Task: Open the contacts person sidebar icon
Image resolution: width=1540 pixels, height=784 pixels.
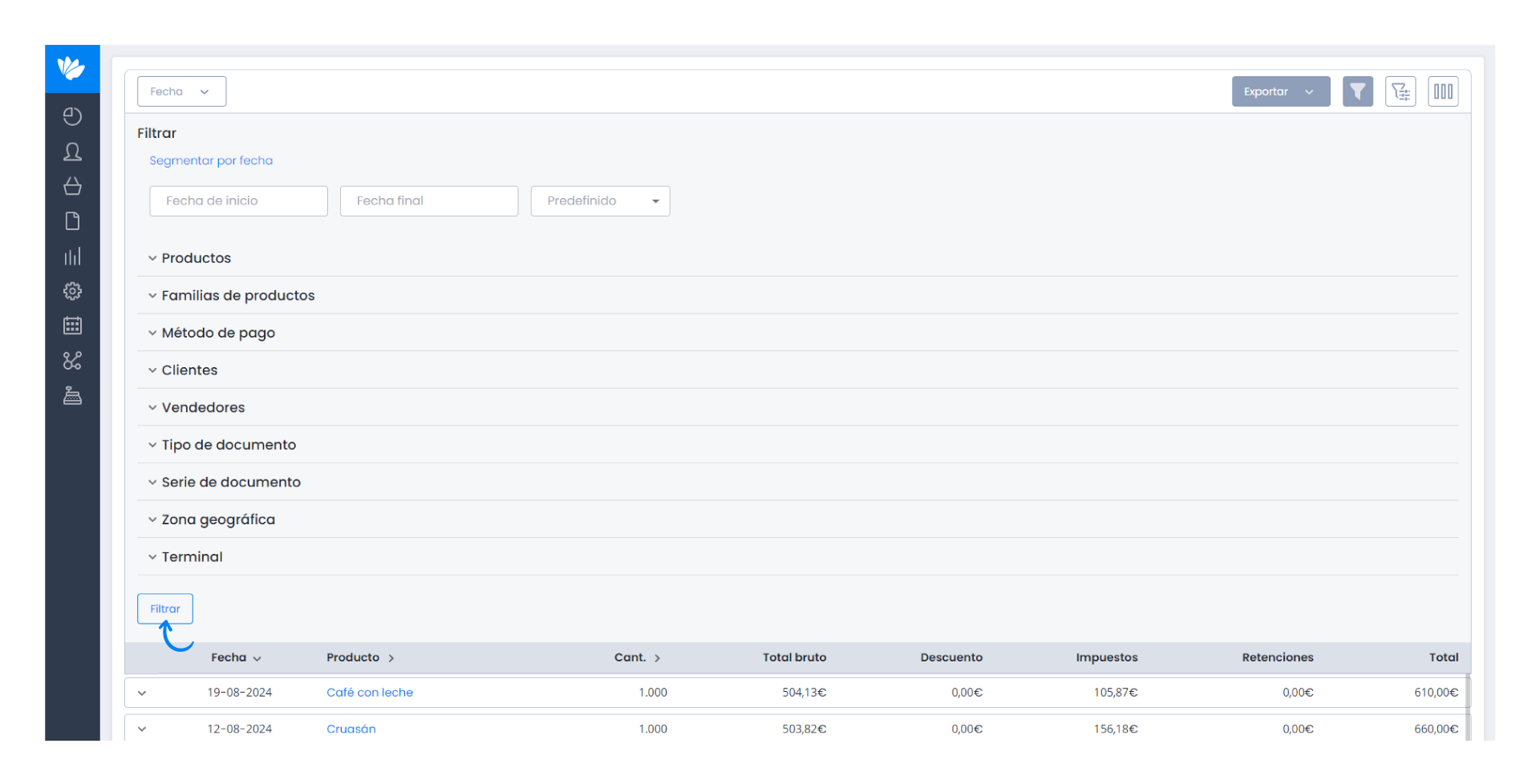Action: (x=72, y=152)
